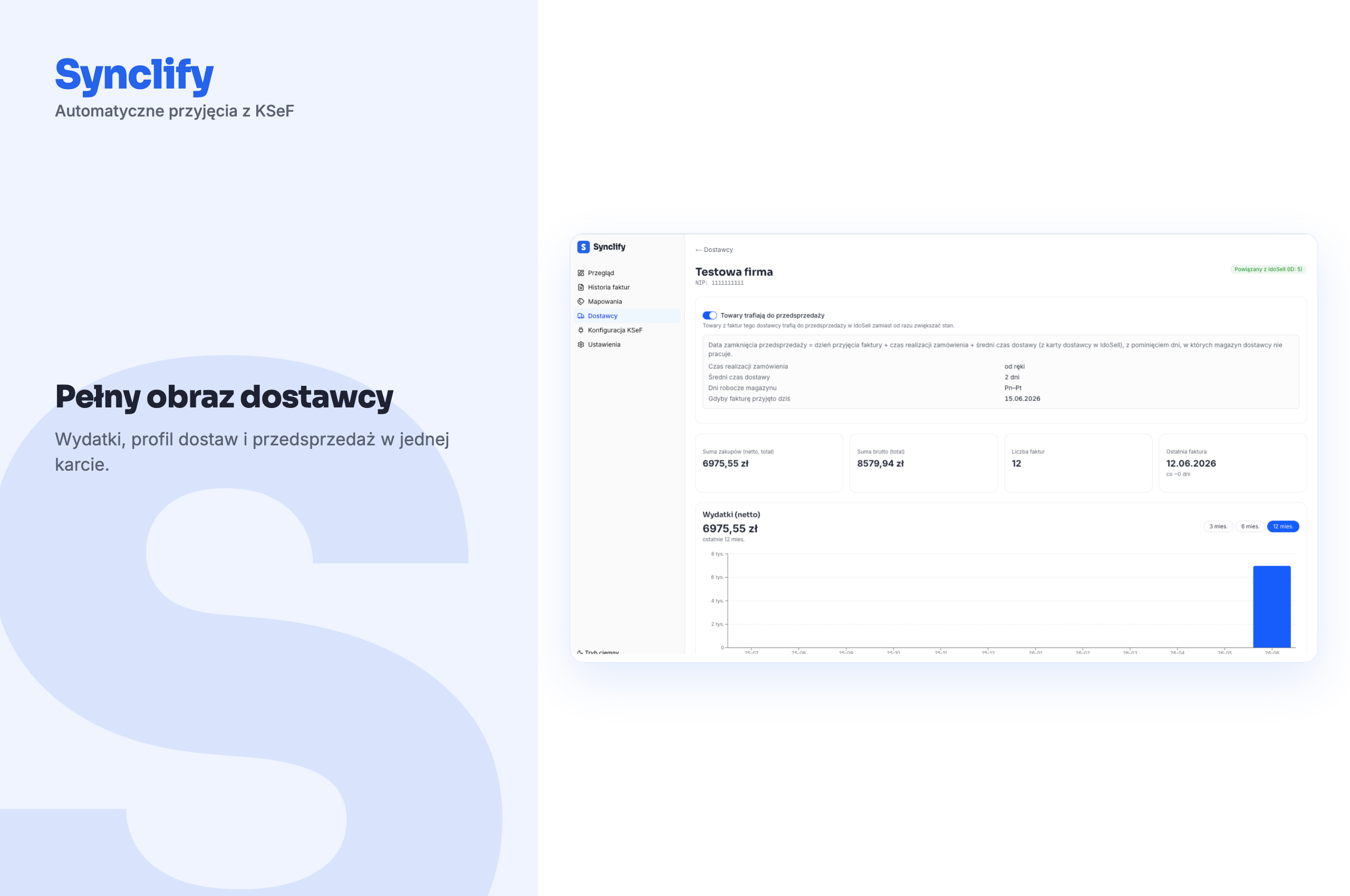1350x896 pixels.
Task: Click the Suma brutto (total) card label
Action: [881, 452]
